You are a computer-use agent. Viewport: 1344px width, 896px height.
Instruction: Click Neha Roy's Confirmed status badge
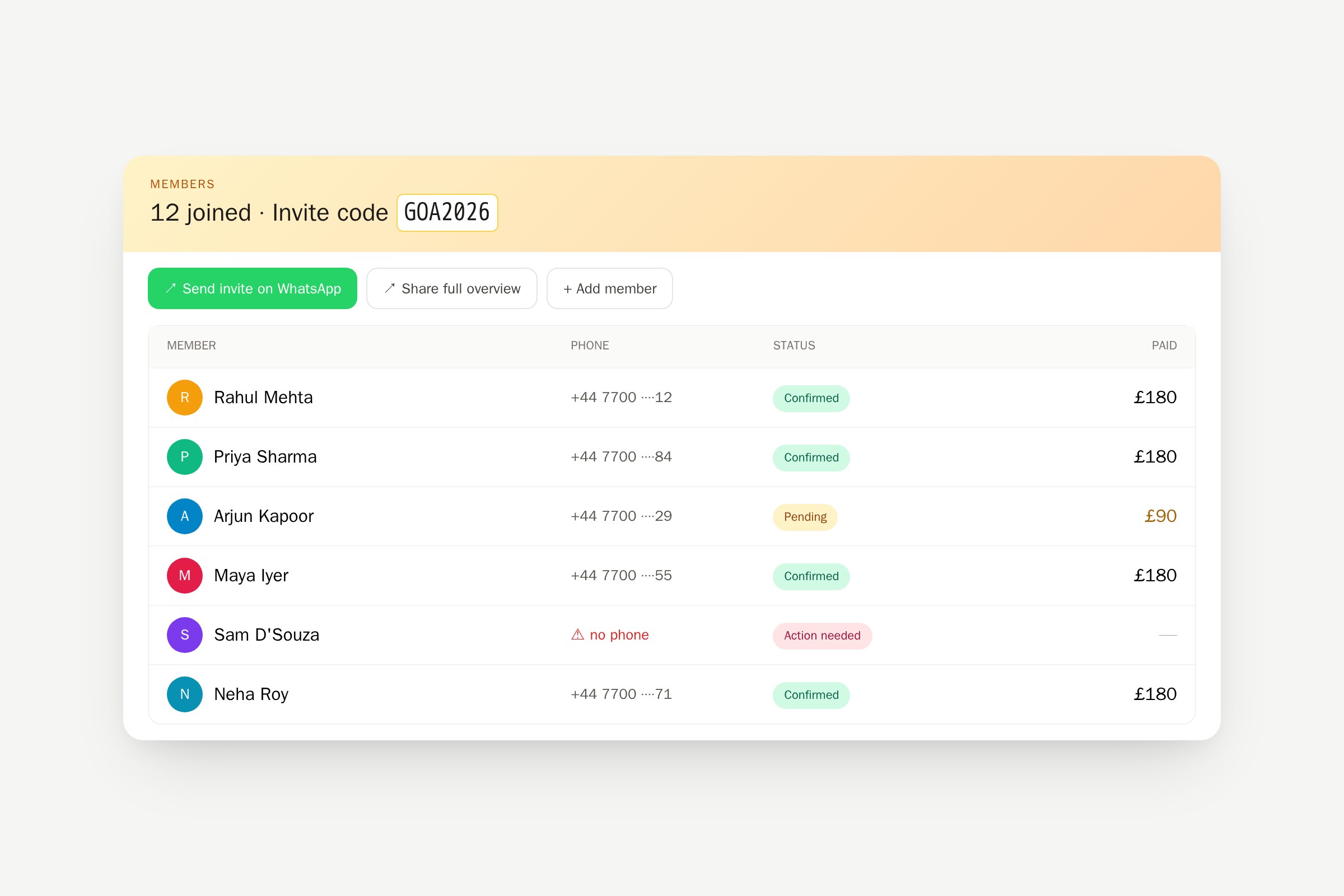point(811,696)
